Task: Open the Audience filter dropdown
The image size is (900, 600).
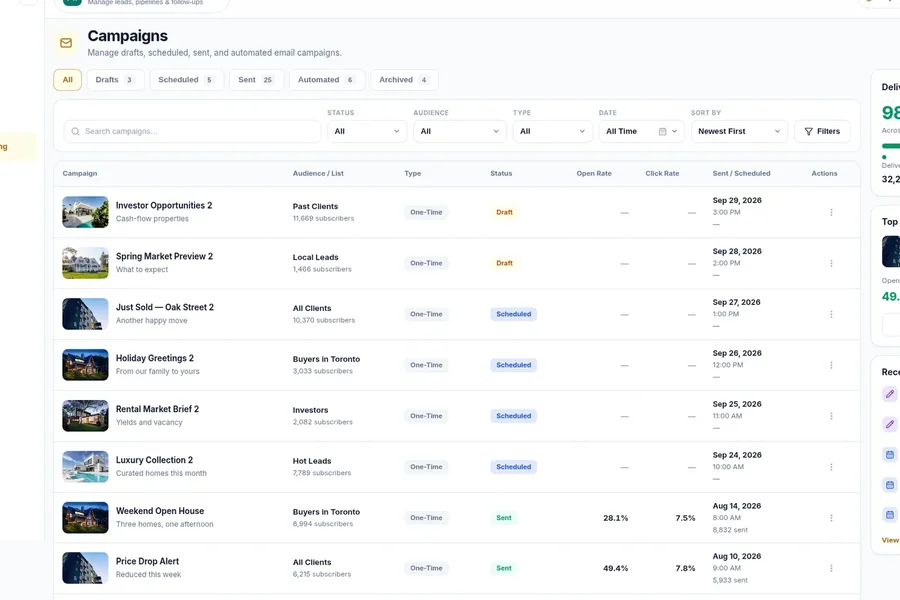Action: (x=460, y=131)
